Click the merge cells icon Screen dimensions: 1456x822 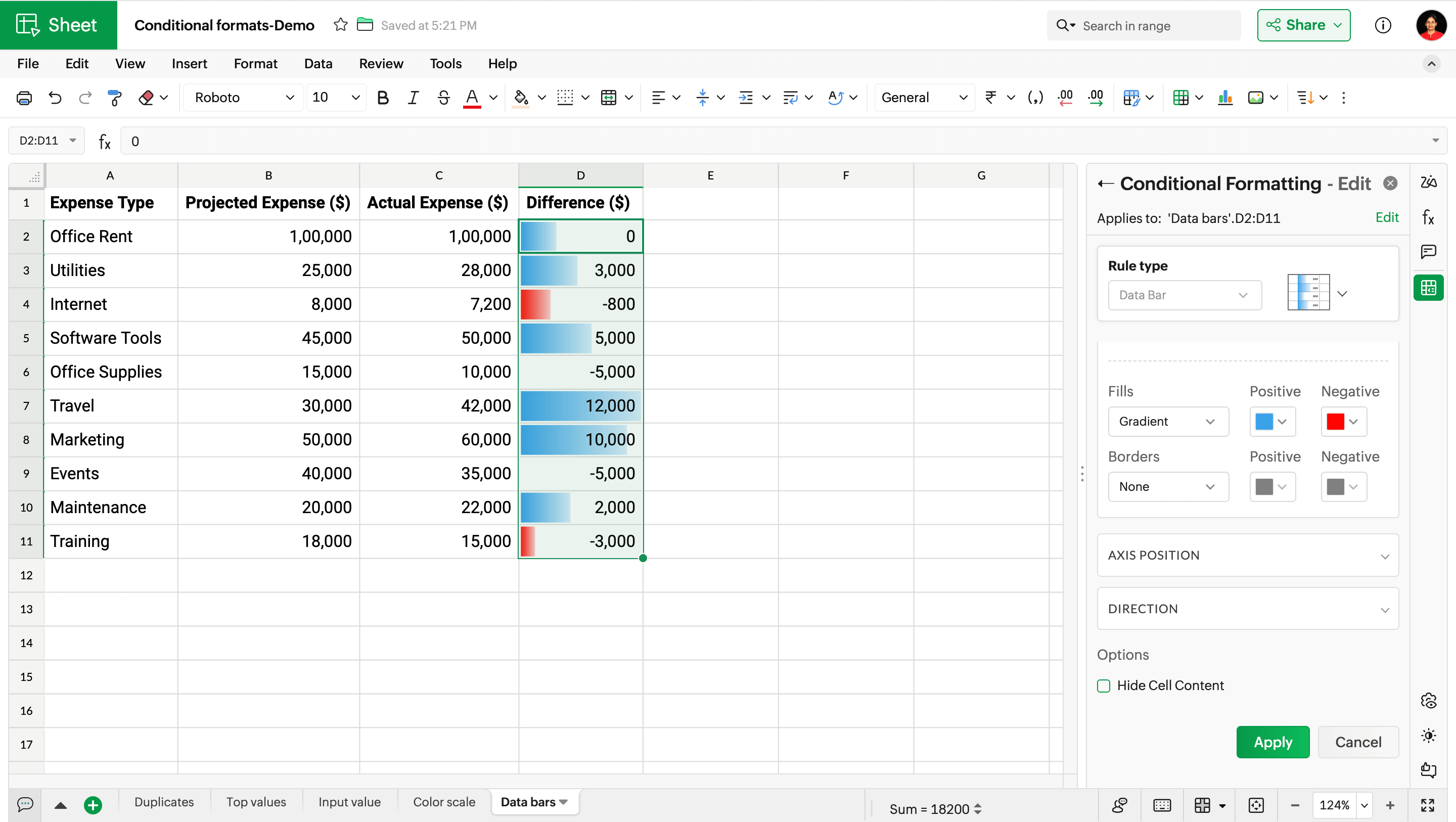tap(609, 98)
